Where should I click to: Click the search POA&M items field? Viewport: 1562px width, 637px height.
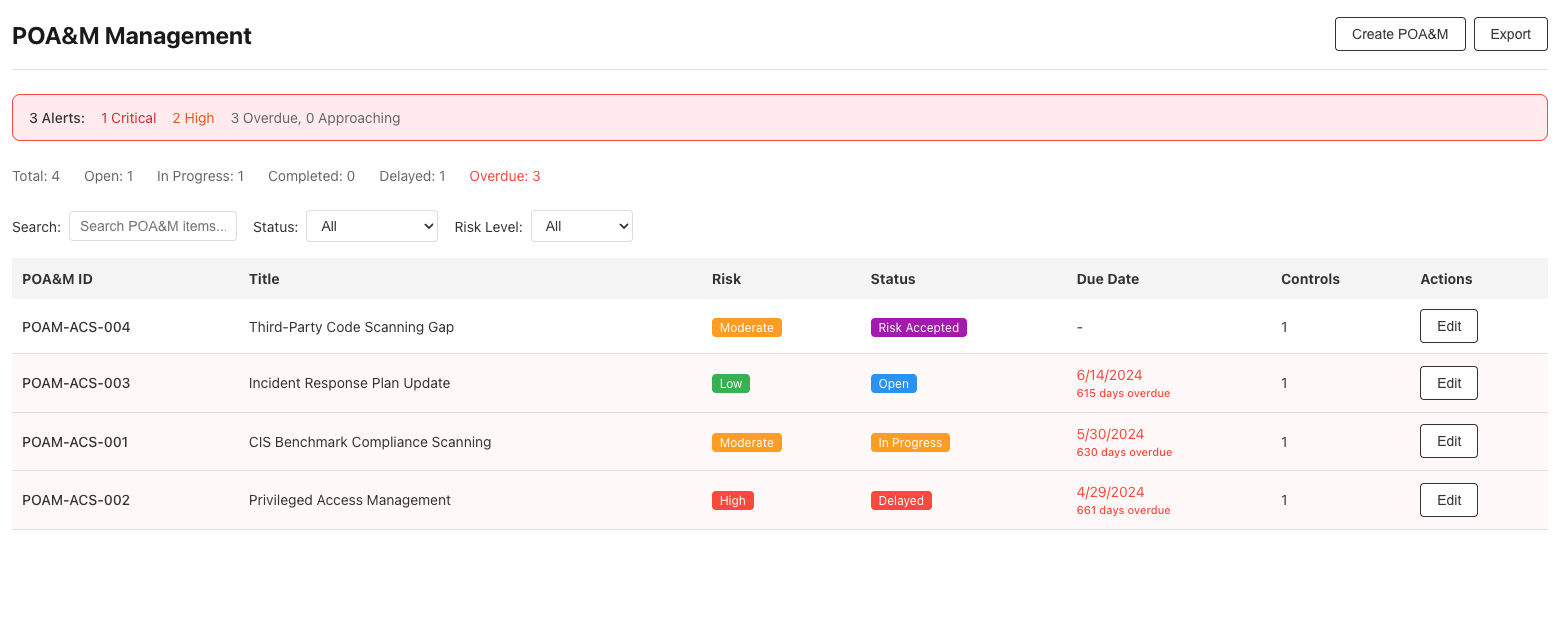point(152,226)
